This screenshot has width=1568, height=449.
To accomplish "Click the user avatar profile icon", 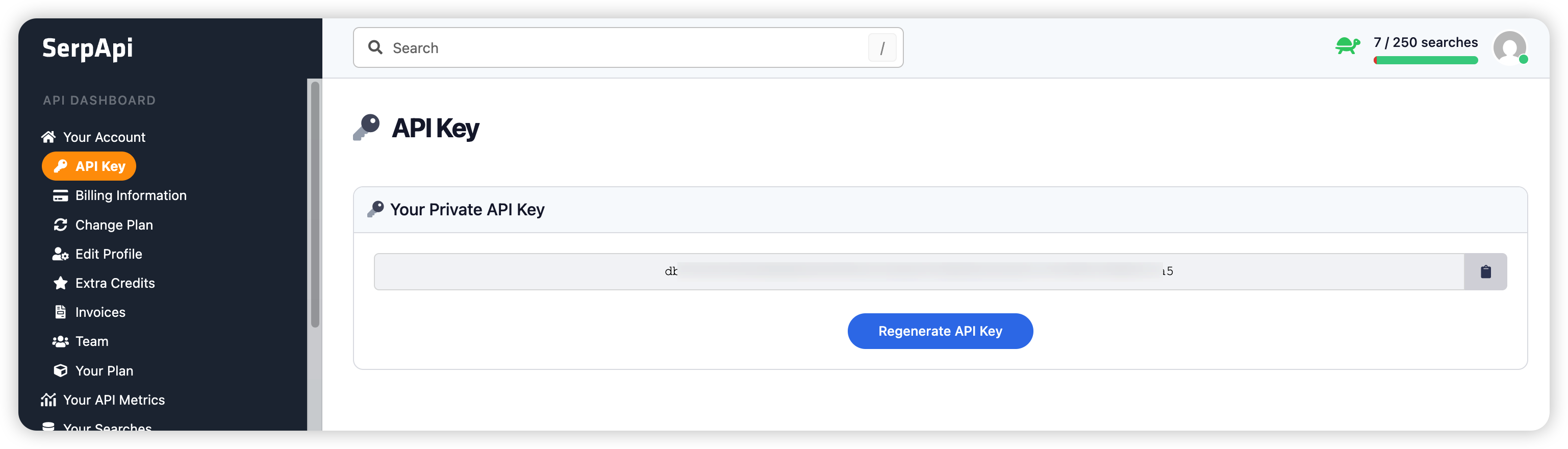I will [x=1509, y=47].
